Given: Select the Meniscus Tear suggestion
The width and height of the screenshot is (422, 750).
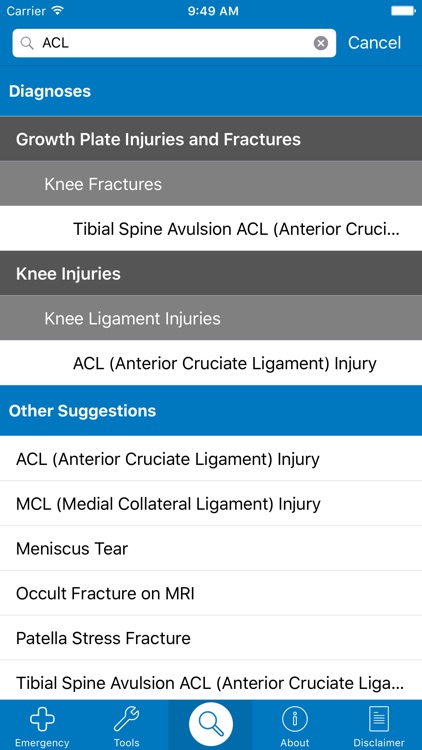Looking at the screenshot, I should [x=211, y=548].
